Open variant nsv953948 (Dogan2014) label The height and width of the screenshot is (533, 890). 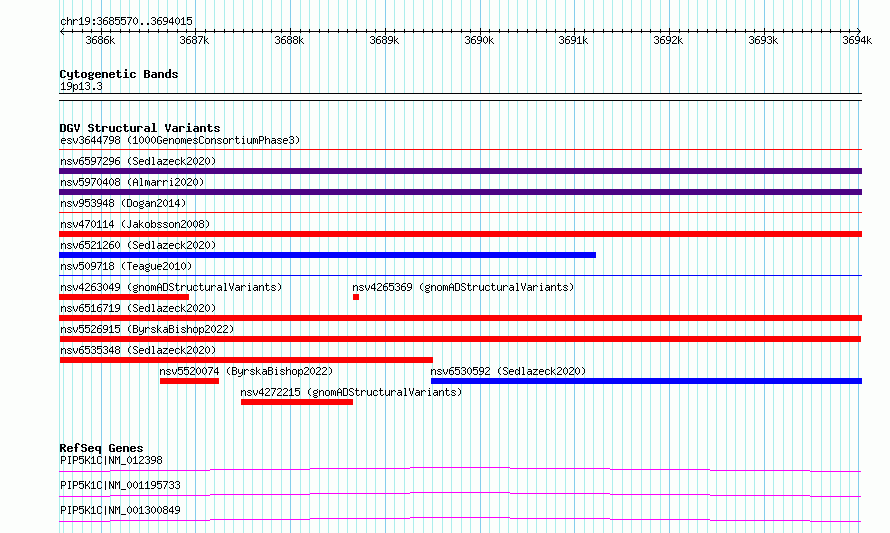[x=123, y=203]
